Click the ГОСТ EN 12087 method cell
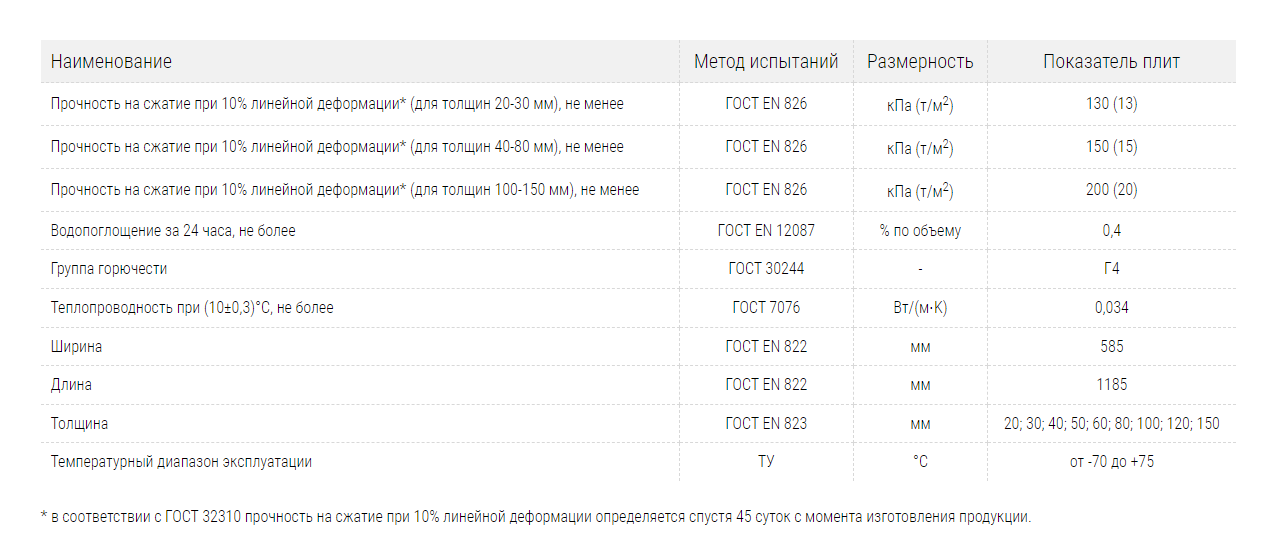 (x=766, y=231)
